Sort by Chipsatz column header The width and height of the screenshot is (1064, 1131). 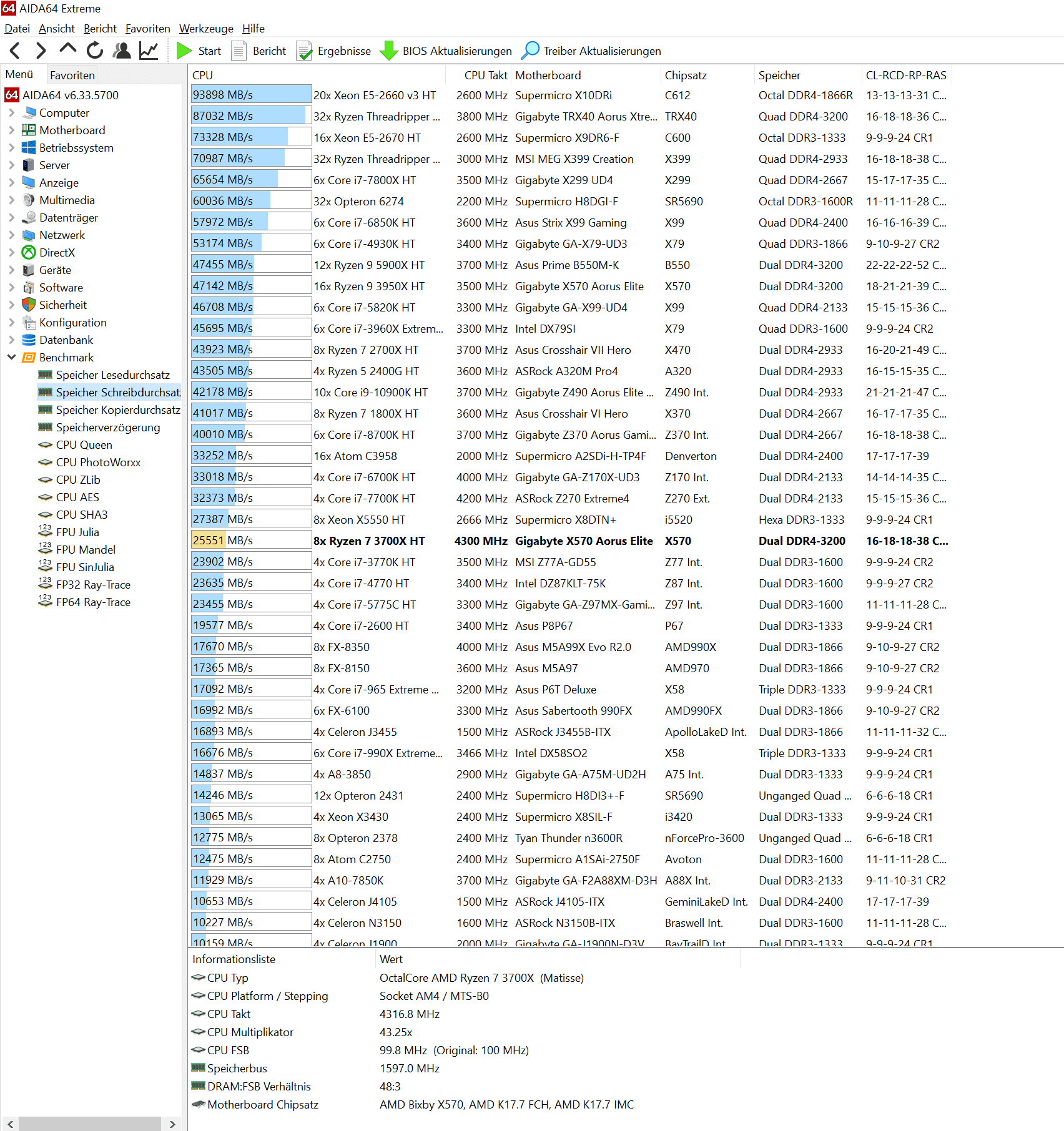707,76
